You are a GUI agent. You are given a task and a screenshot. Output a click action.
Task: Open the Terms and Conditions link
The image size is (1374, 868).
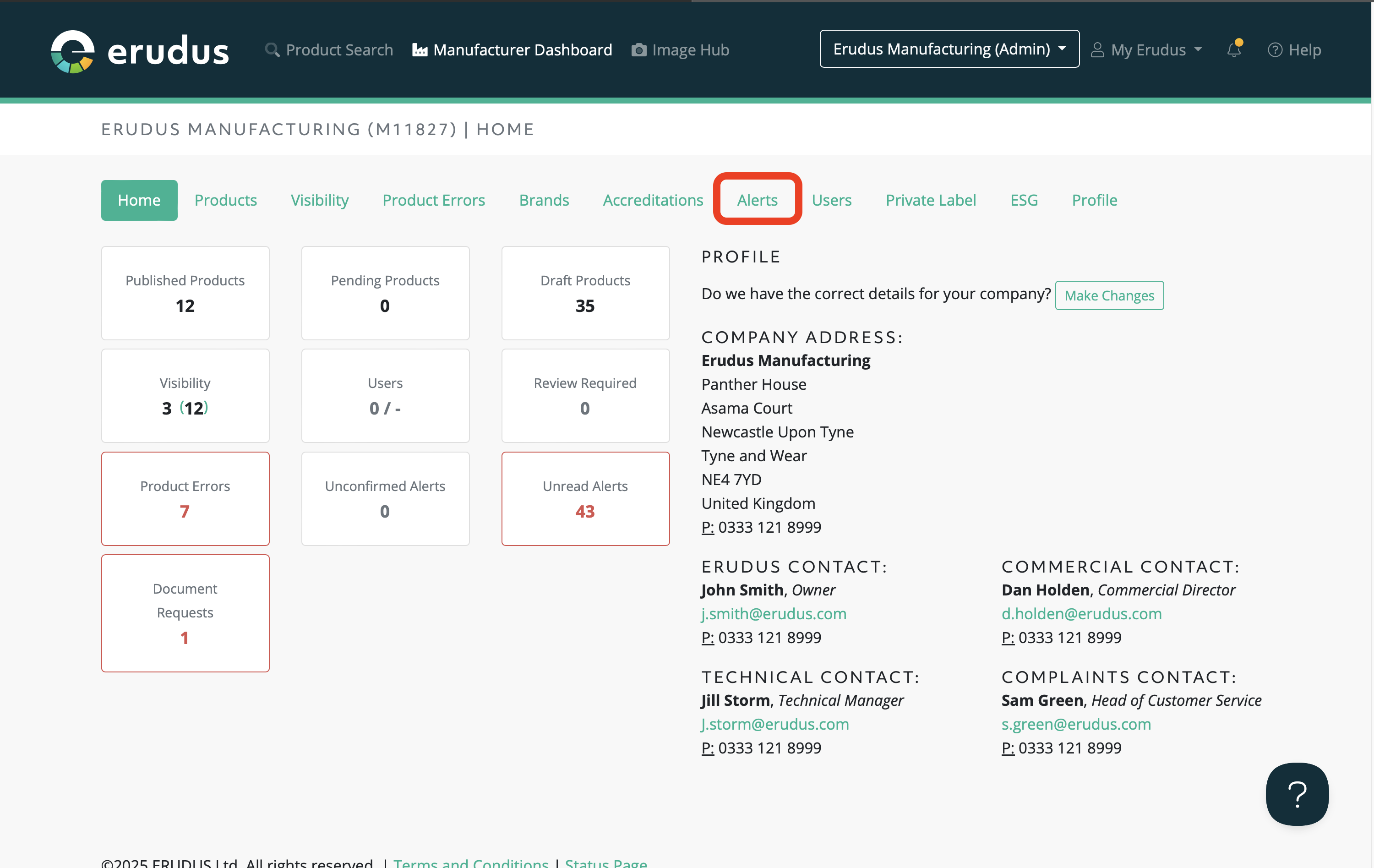(x=471, y=863)
